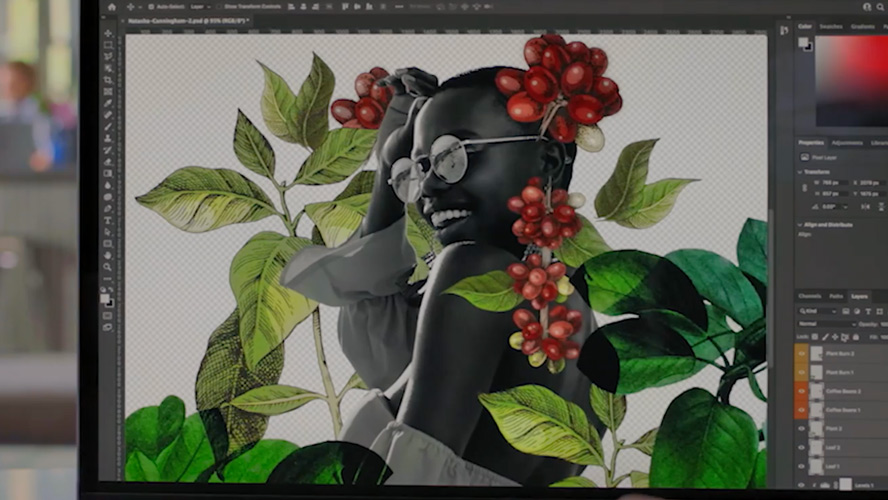Collapse the Transform section in Properties
Screen dimensions: 888x500
click(800, 171)
